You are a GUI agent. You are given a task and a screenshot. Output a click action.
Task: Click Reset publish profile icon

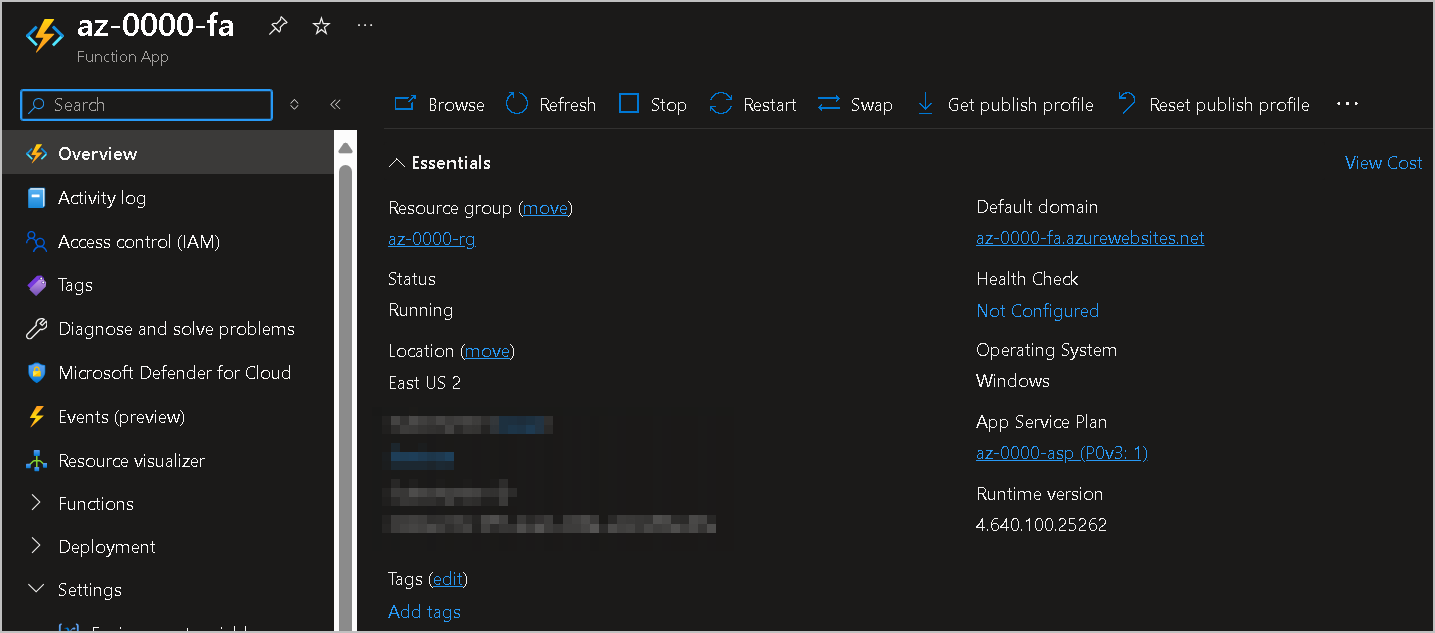click(x=1127, y=104)
